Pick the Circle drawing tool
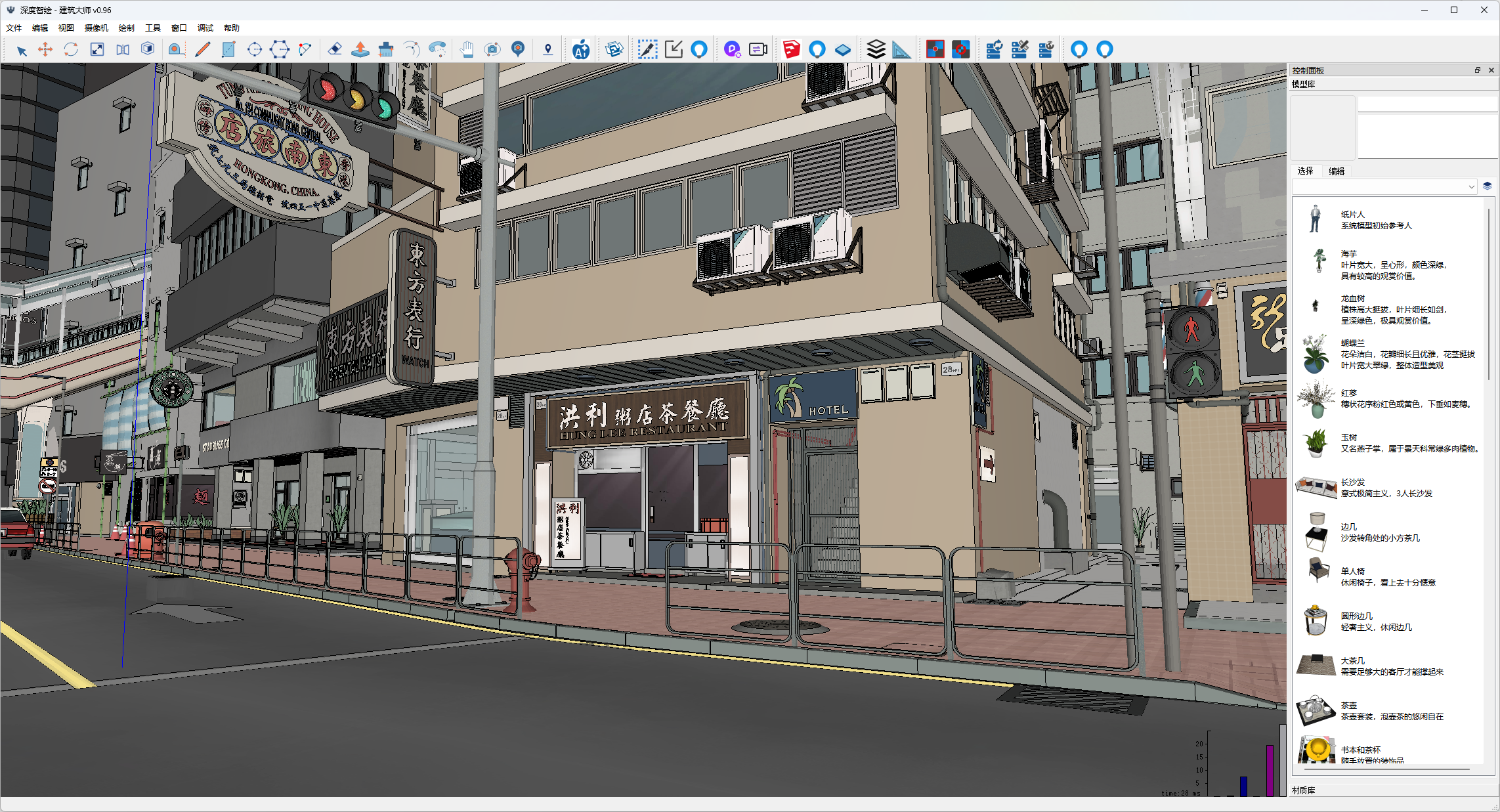1500x812 pixels. [255, 50]
